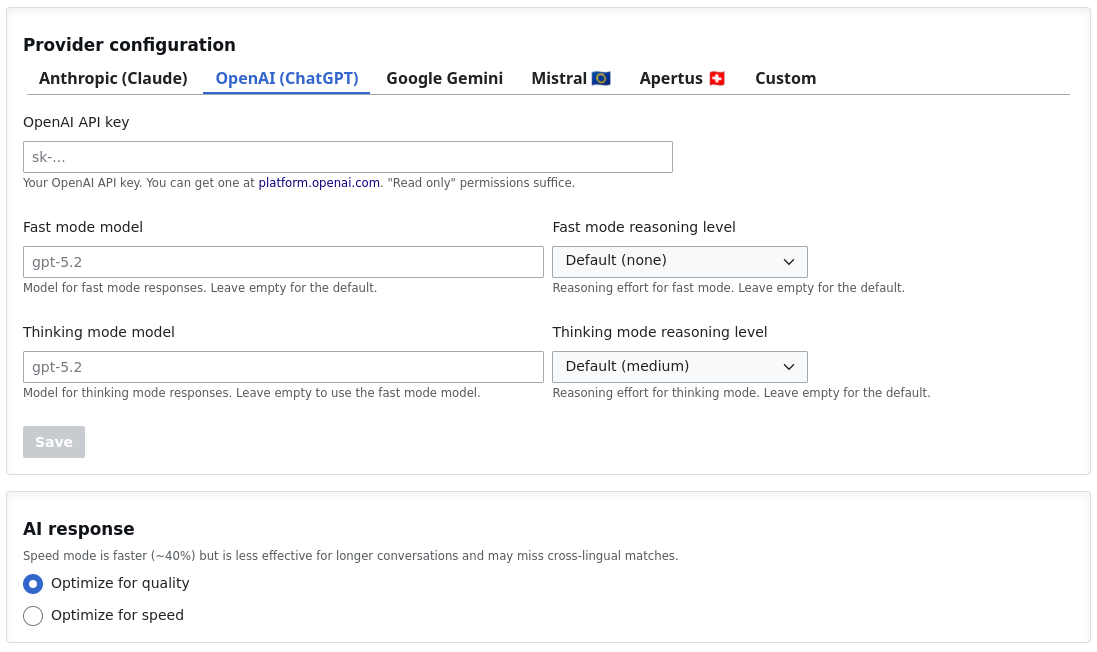
Task: Click the 'OpenAI API key' label
Action: tap(76, 122)
